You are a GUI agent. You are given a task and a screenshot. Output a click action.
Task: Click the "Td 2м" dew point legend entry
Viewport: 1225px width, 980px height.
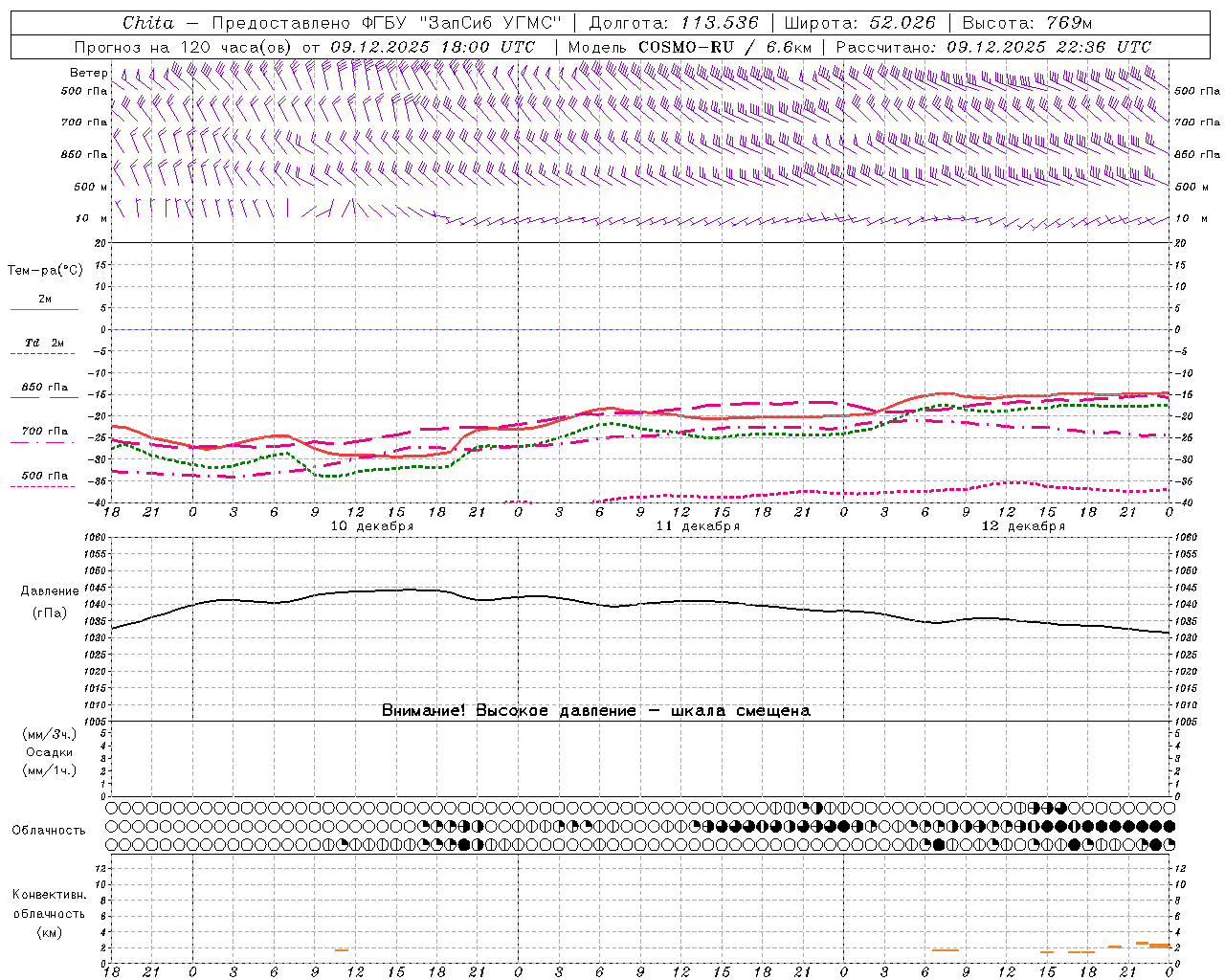pos(44,343)
